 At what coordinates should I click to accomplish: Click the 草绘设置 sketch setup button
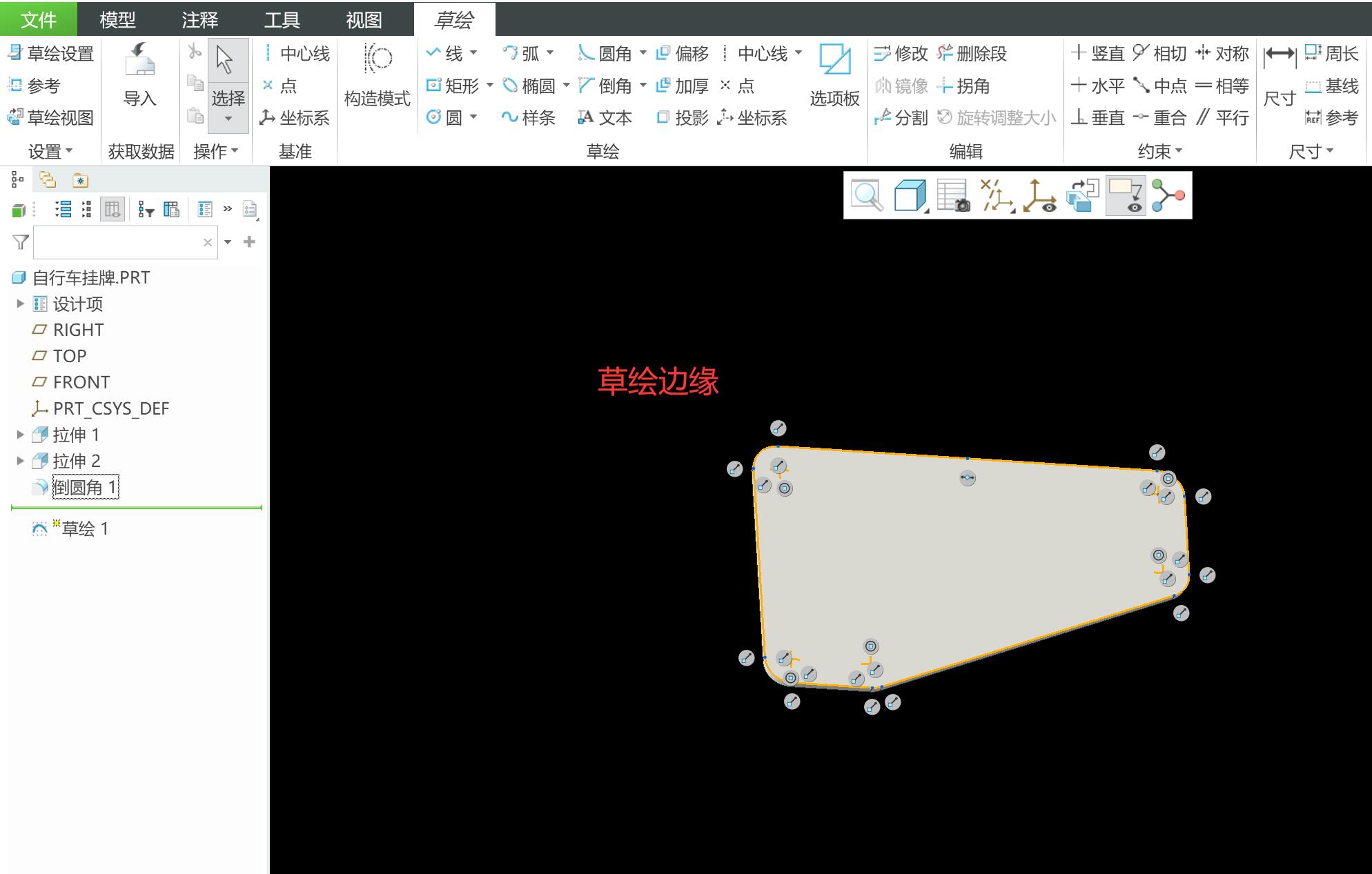(51, 54)
